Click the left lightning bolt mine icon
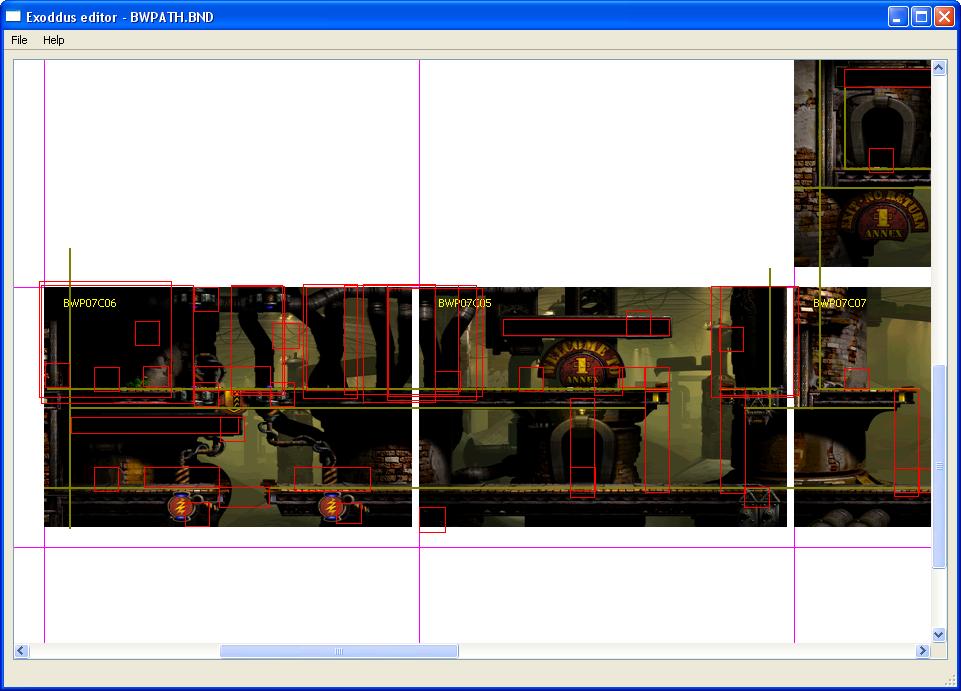Viewport: 961px width, 691px height. [181, 507]
